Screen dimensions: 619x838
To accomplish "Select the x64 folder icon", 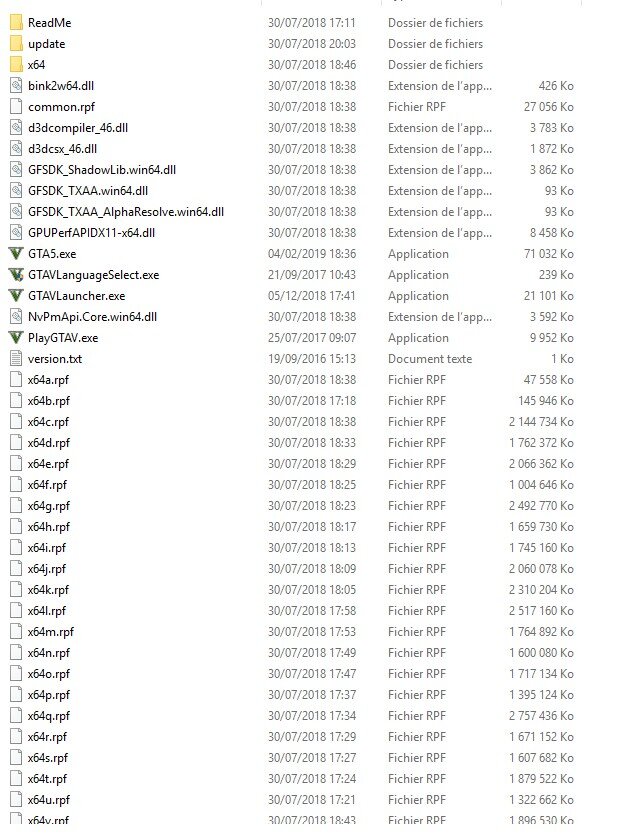I will (x=17, y=65).
